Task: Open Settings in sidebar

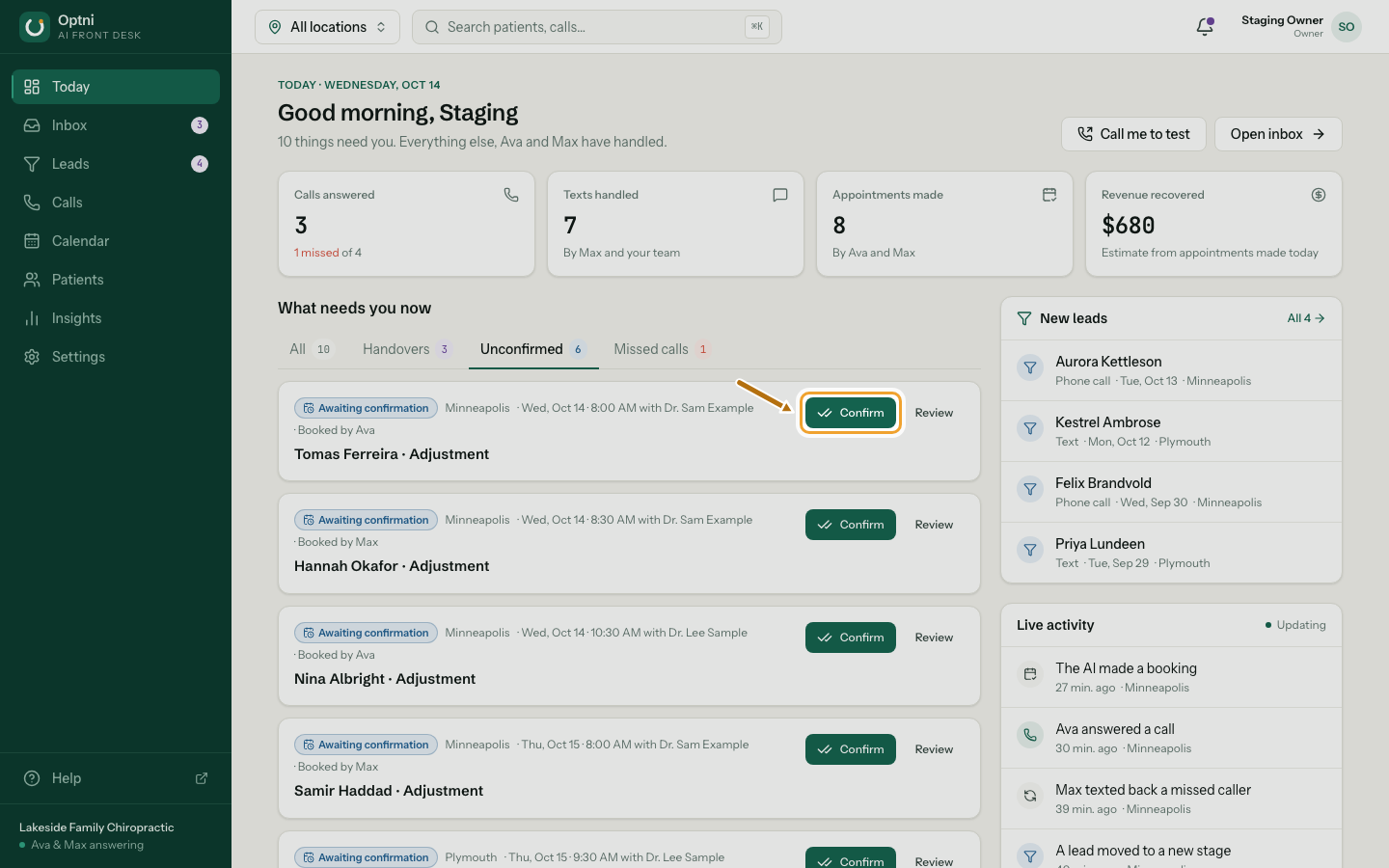Action: [x=116, y=357]
